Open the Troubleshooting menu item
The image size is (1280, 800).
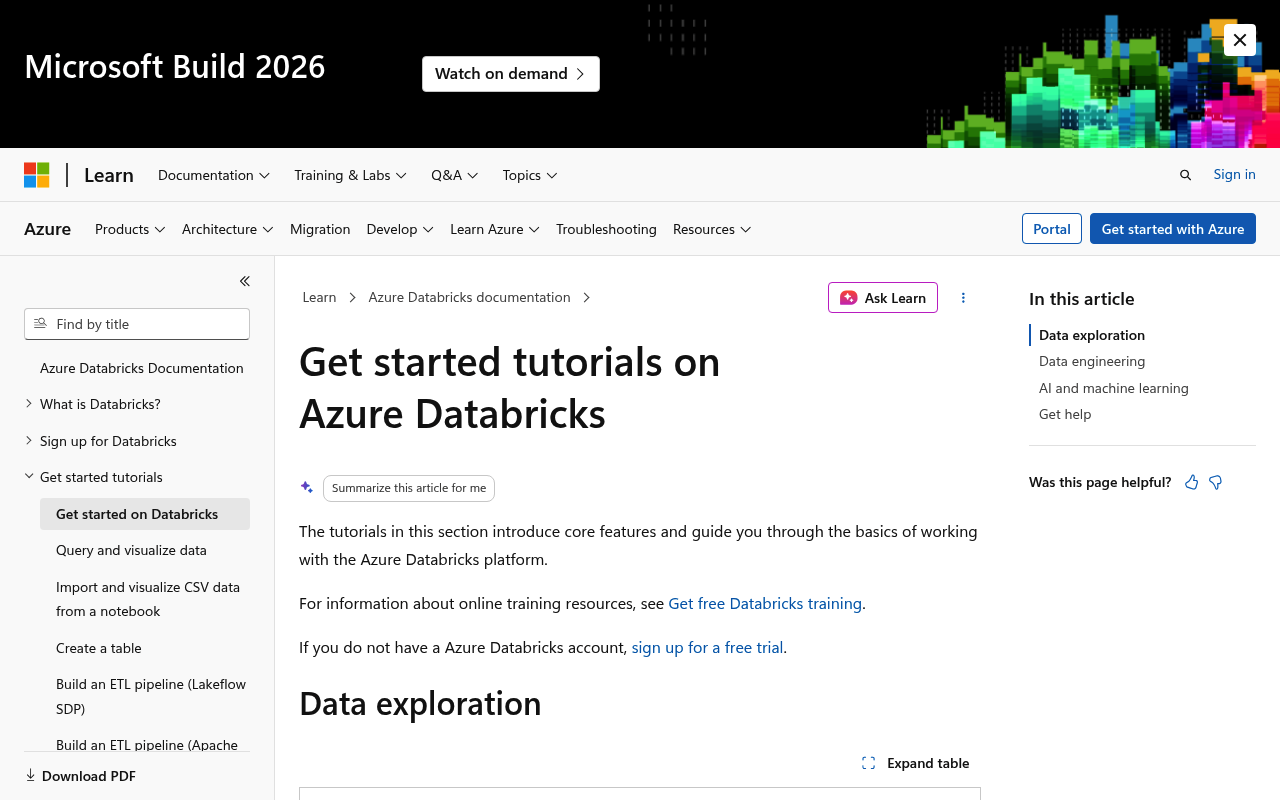[606, 229]
